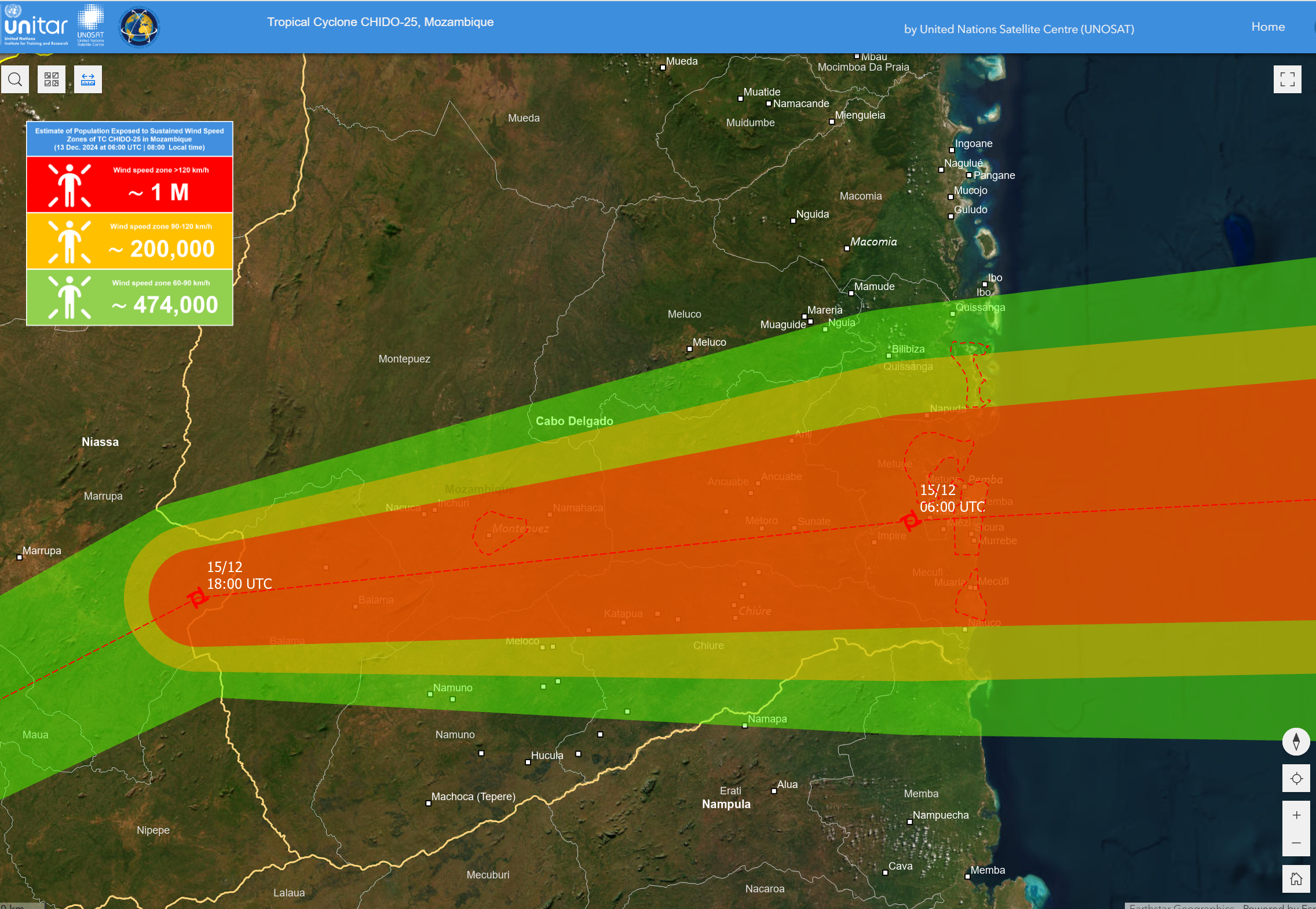The width and height of the screenshot is (1316, 909).
Task: Zoom in using the plus control
Action: (1296, 814)
